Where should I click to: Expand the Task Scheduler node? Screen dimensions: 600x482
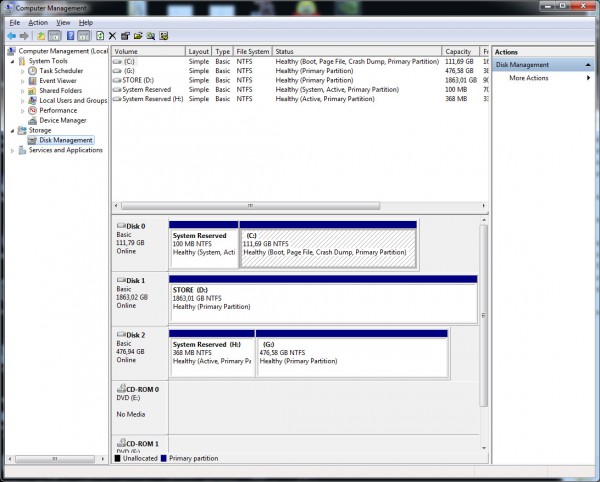tap(23, 71)
